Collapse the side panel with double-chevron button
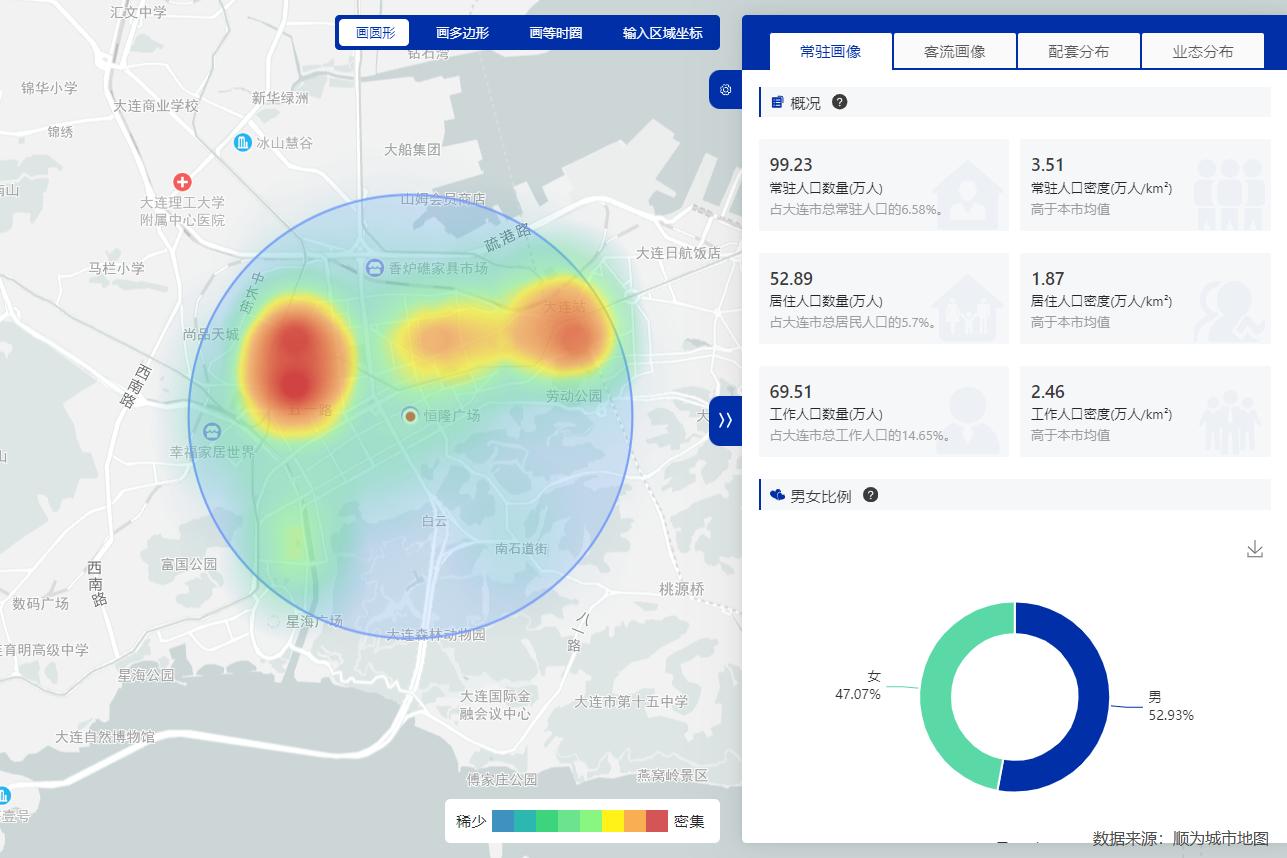 725,420
